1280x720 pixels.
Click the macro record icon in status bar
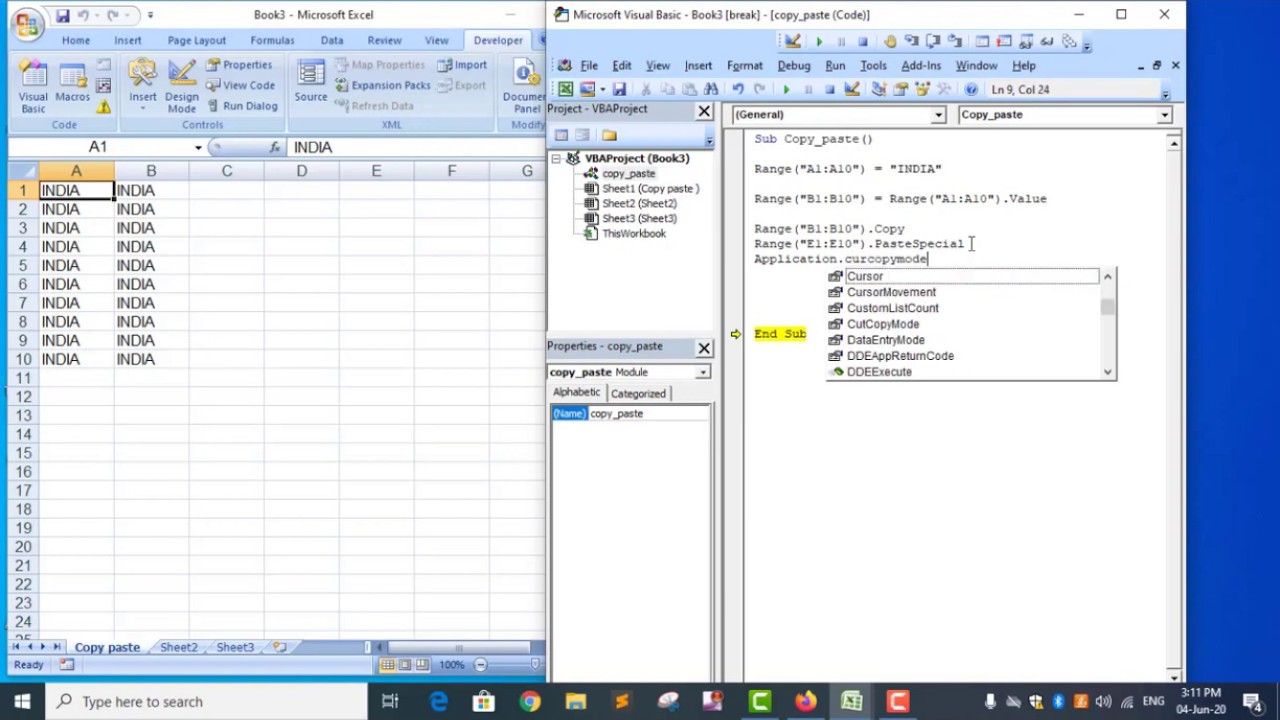67,665
